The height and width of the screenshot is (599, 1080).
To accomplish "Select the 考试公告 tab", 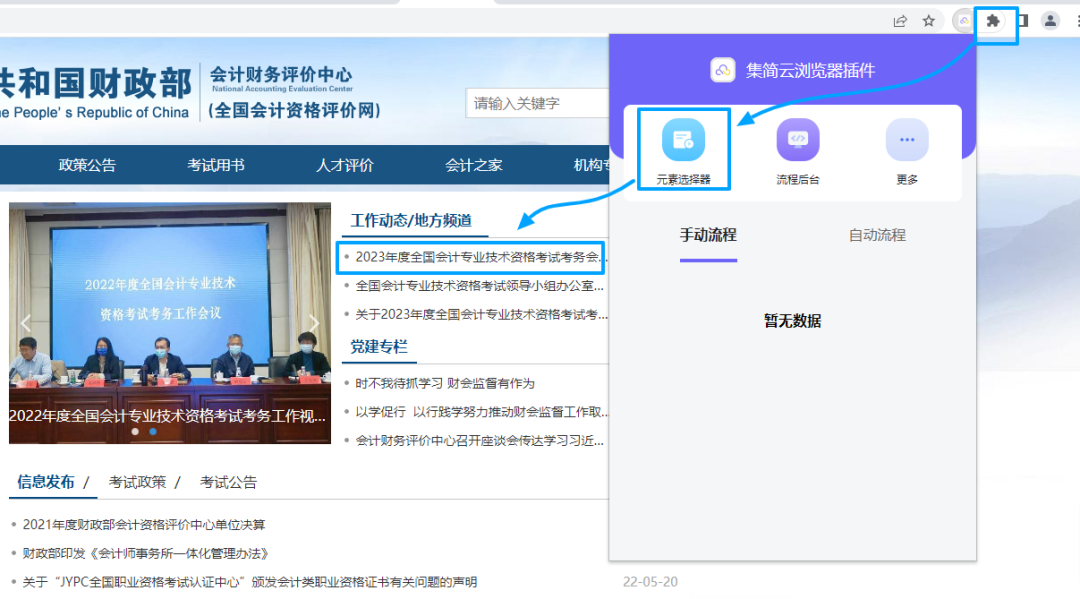I will tap(228, 482).
